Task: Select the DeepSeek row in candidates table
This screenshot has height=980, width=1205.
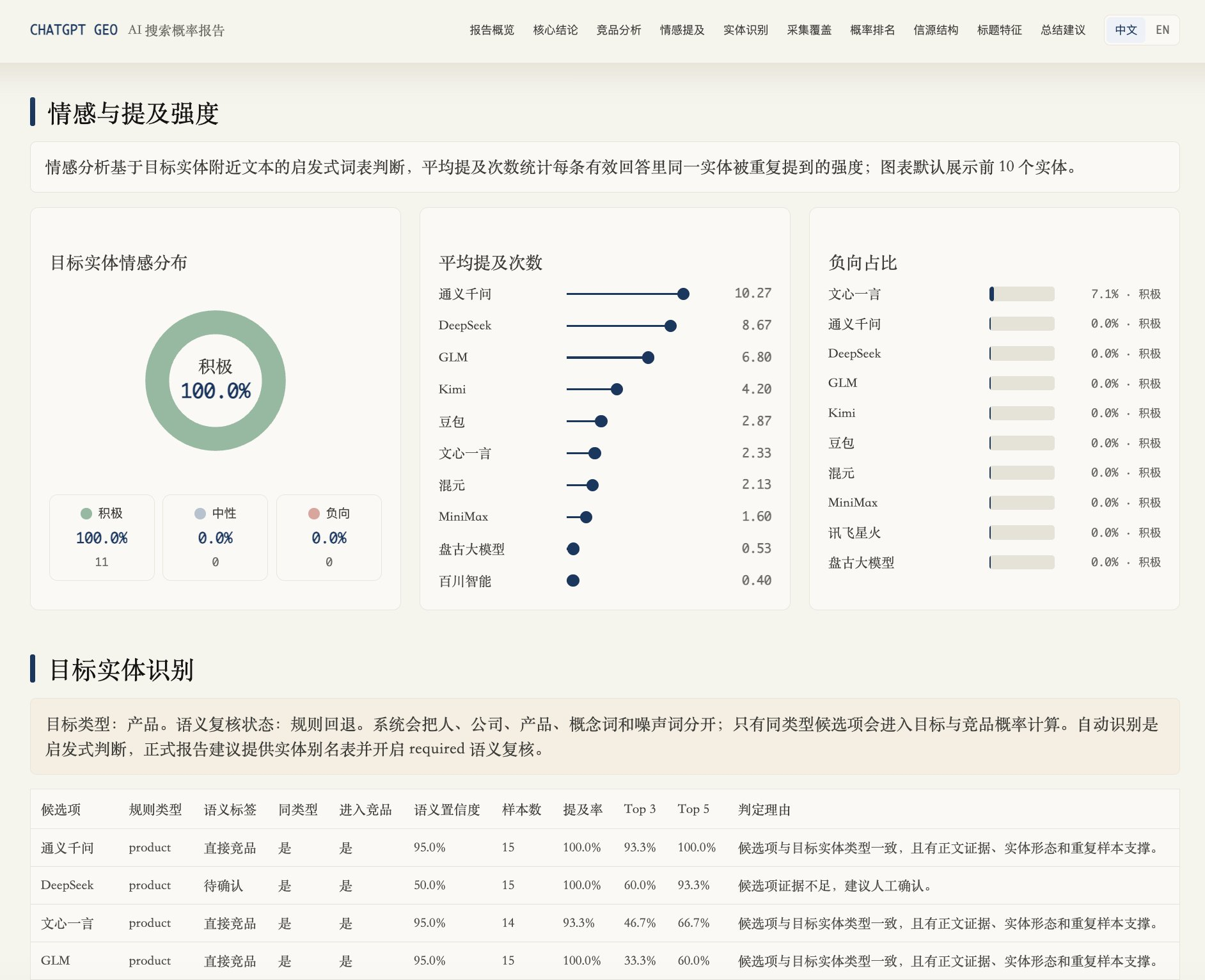Action: tap(604, 885)
